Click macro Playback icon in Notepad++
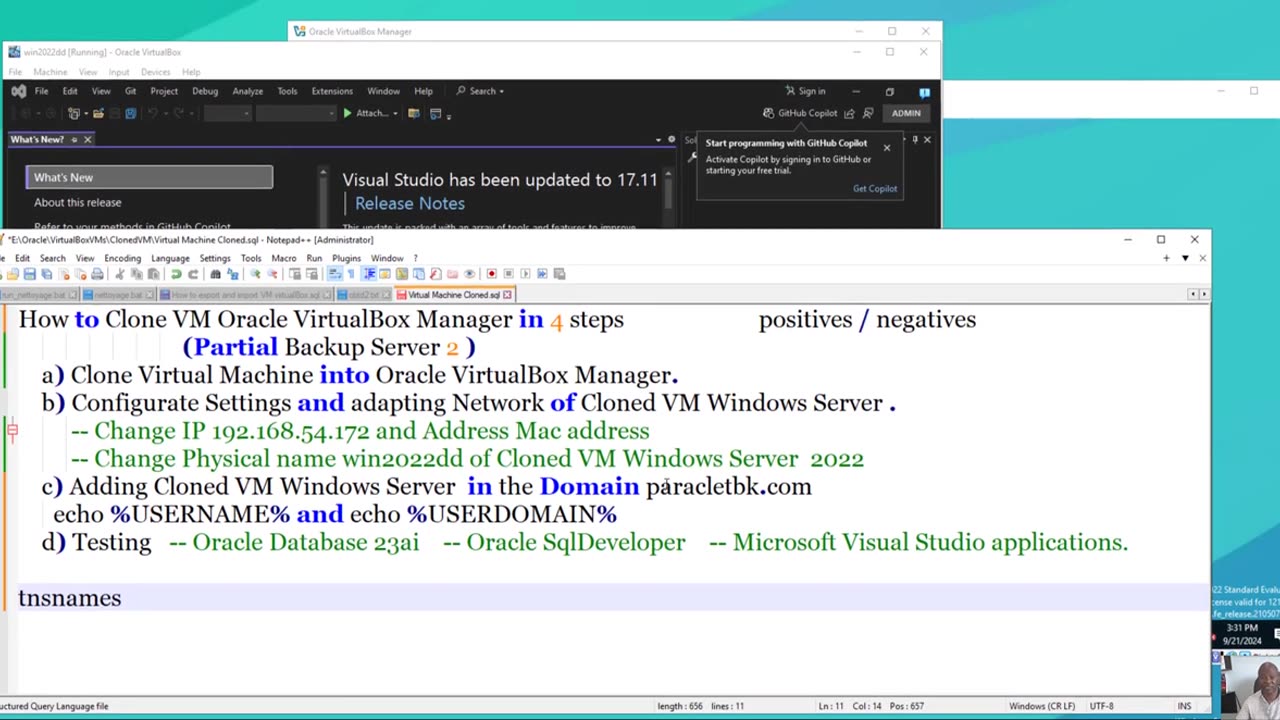The image size is (1280, 720). click(525, 274)
